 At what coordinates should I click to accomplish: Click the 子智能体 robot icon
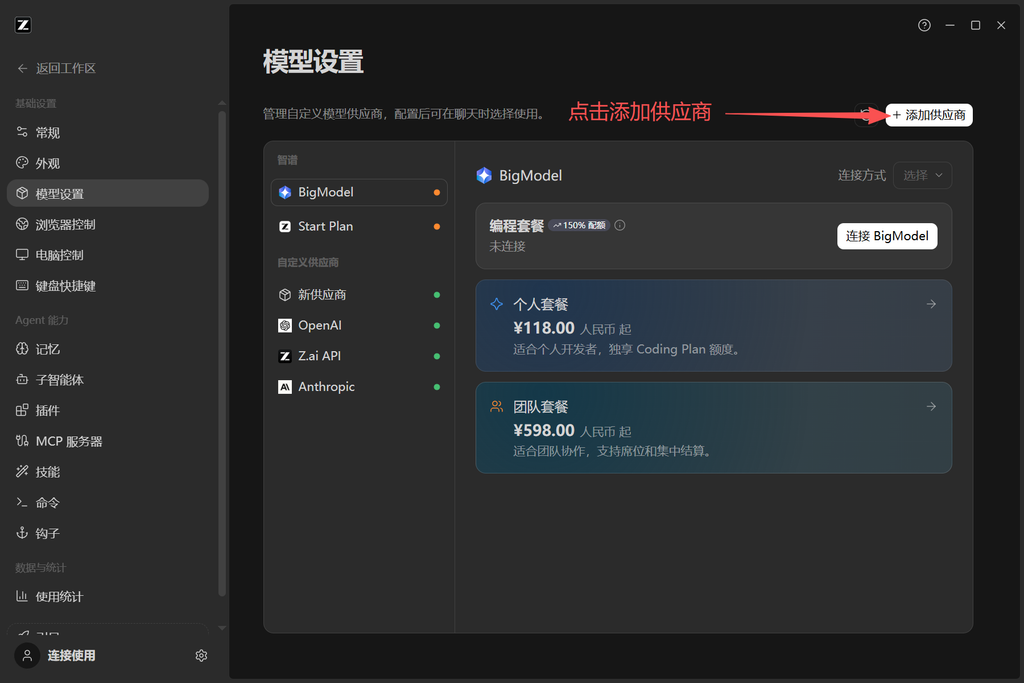(x=22, y=379)
